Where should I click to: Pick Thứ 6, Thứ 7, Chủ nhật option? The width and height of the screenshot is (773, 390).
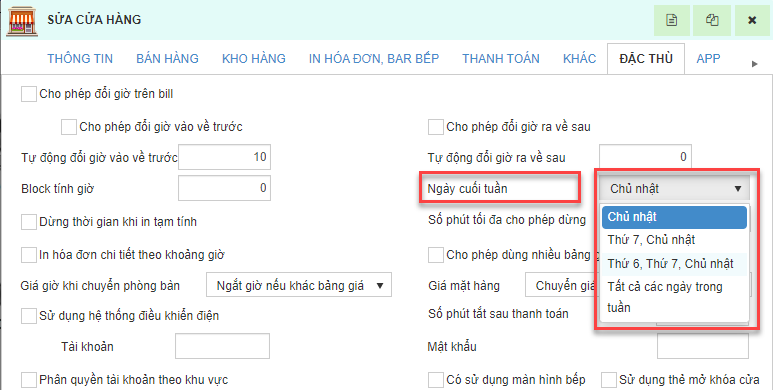[x=674, y=264]
